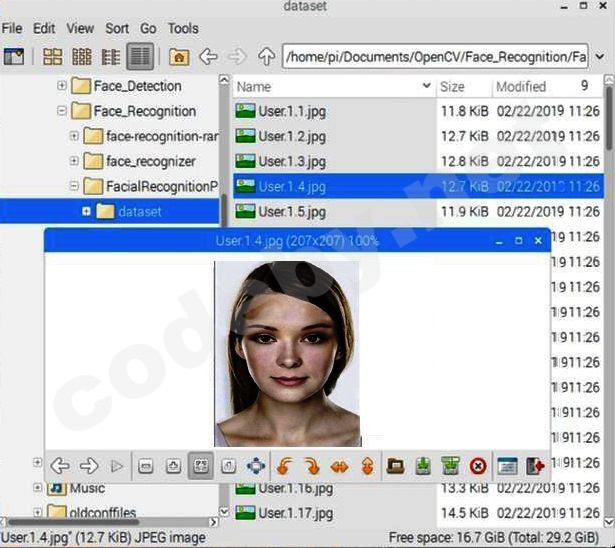Sort files by the Size column
615x548 pixels.
pyautogui.click(x=464, y=86)
